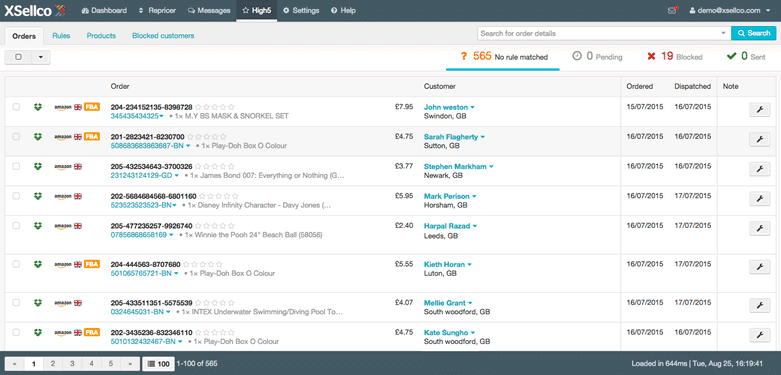Open Settings in the top navigation
This screenshot has height=375, width=781.
[x=301, y=10]
